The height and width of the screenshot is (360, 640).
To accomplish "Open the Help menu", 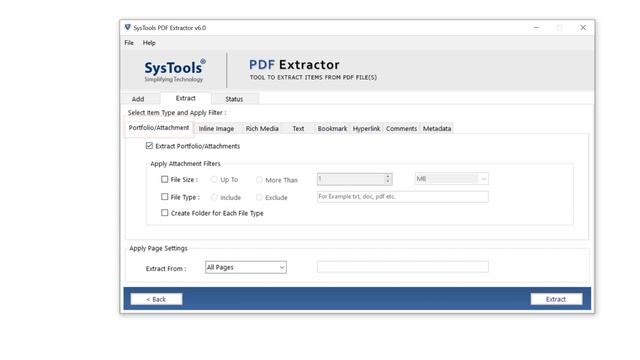I will click(x=149, y=42).
